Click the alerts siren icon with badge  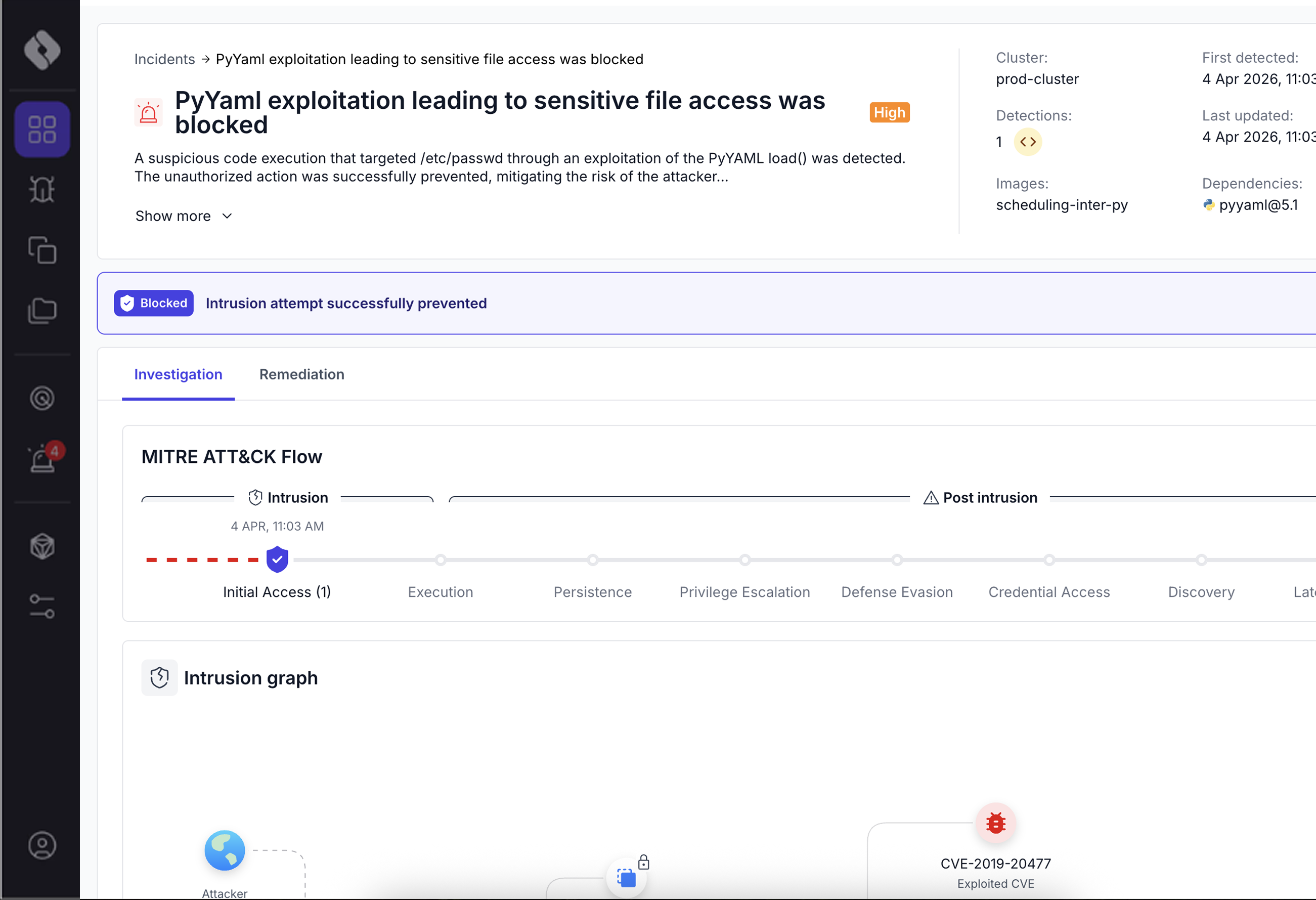pos(43,458)
